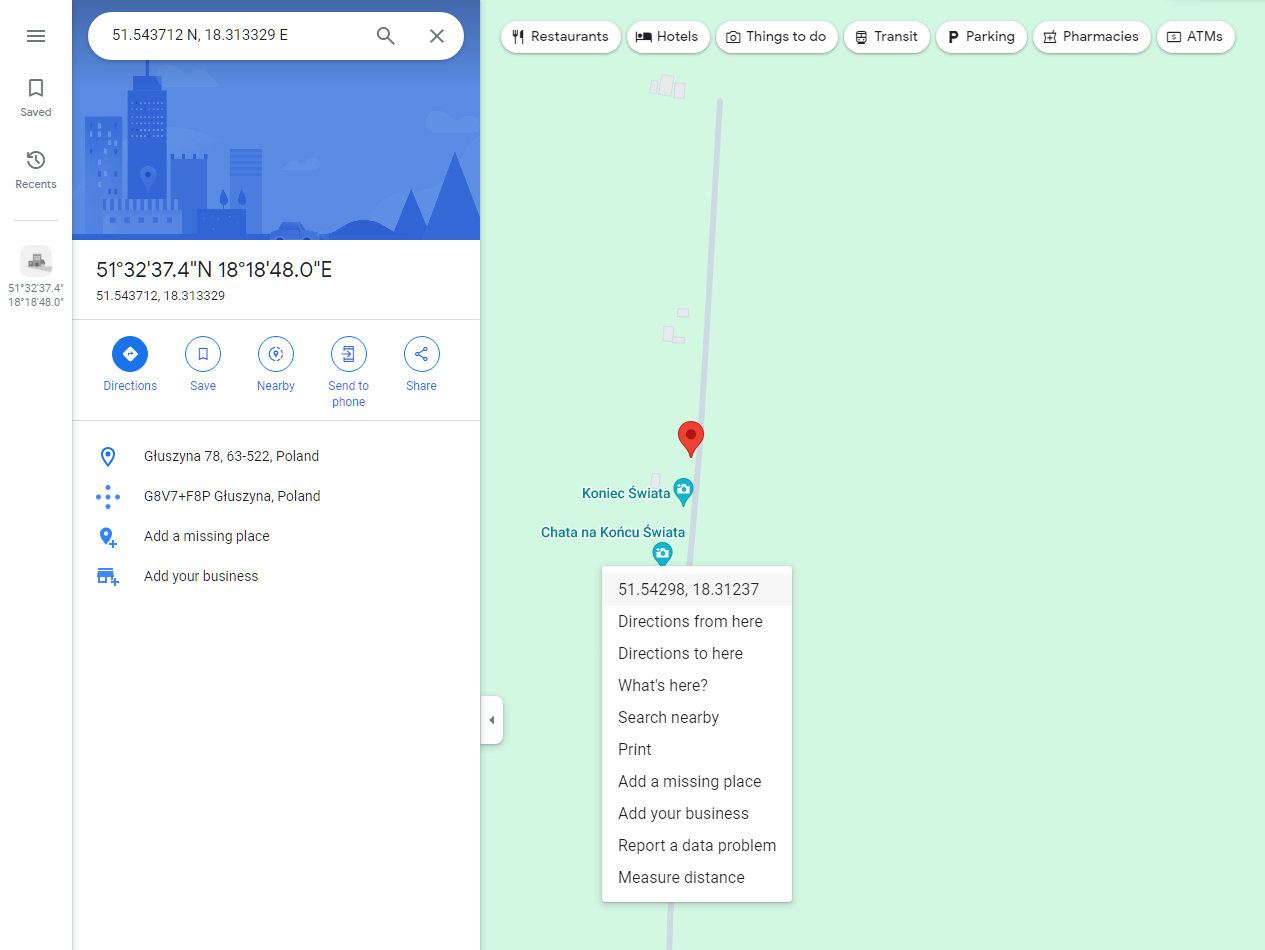
Task: Search Nearby places icon
Action: 276,354
